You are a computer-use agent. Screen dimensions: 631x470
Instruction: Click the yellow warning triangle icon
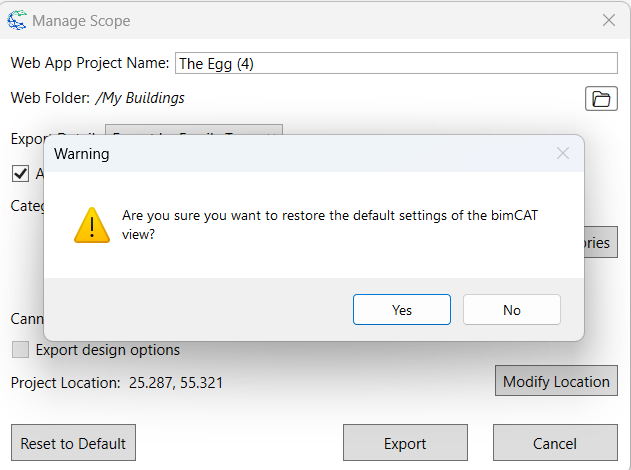(x=91, y=225)
